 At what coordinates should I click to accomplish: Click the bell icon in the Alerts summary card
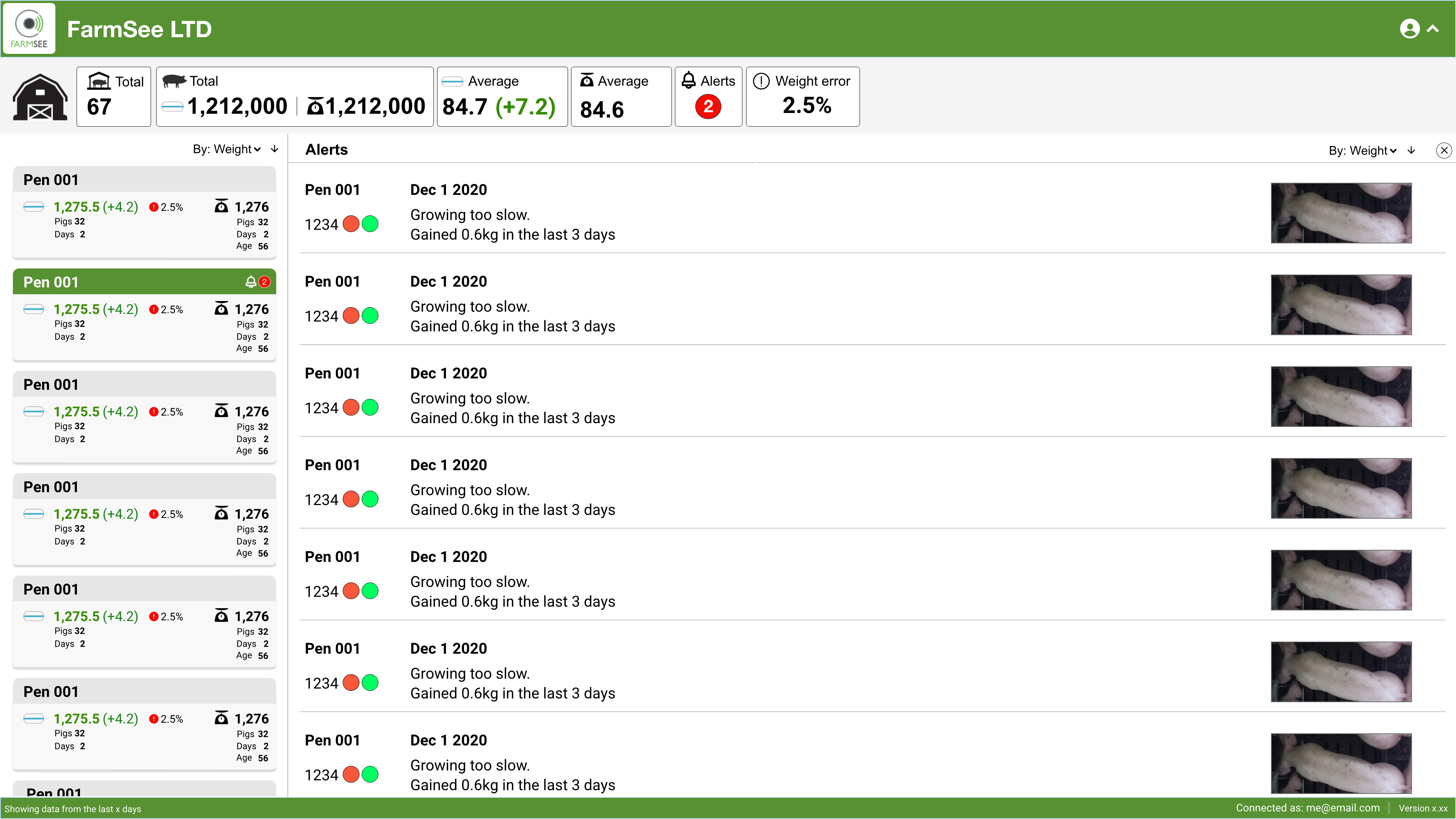coord(689,80)
